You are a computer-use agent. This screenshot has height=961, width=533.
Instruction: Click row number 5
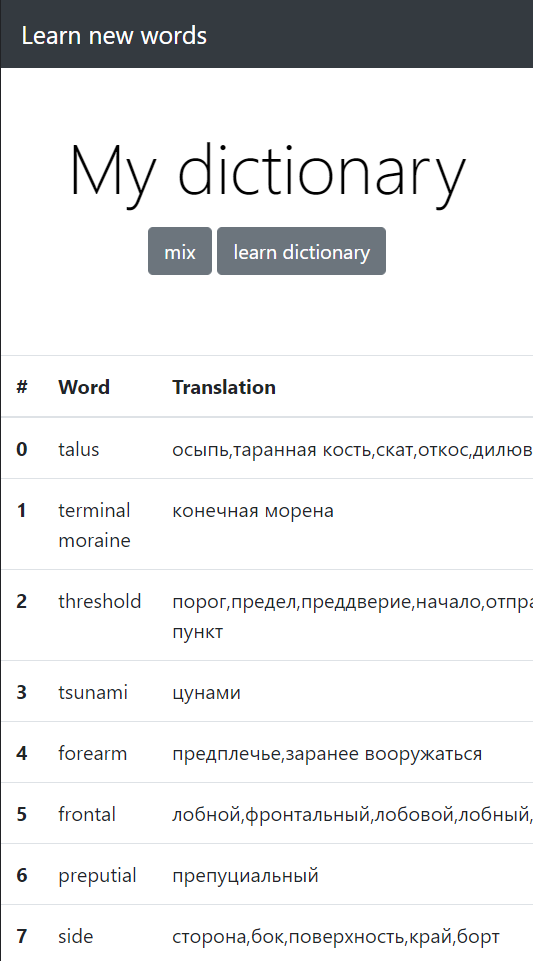click(21, 814)
